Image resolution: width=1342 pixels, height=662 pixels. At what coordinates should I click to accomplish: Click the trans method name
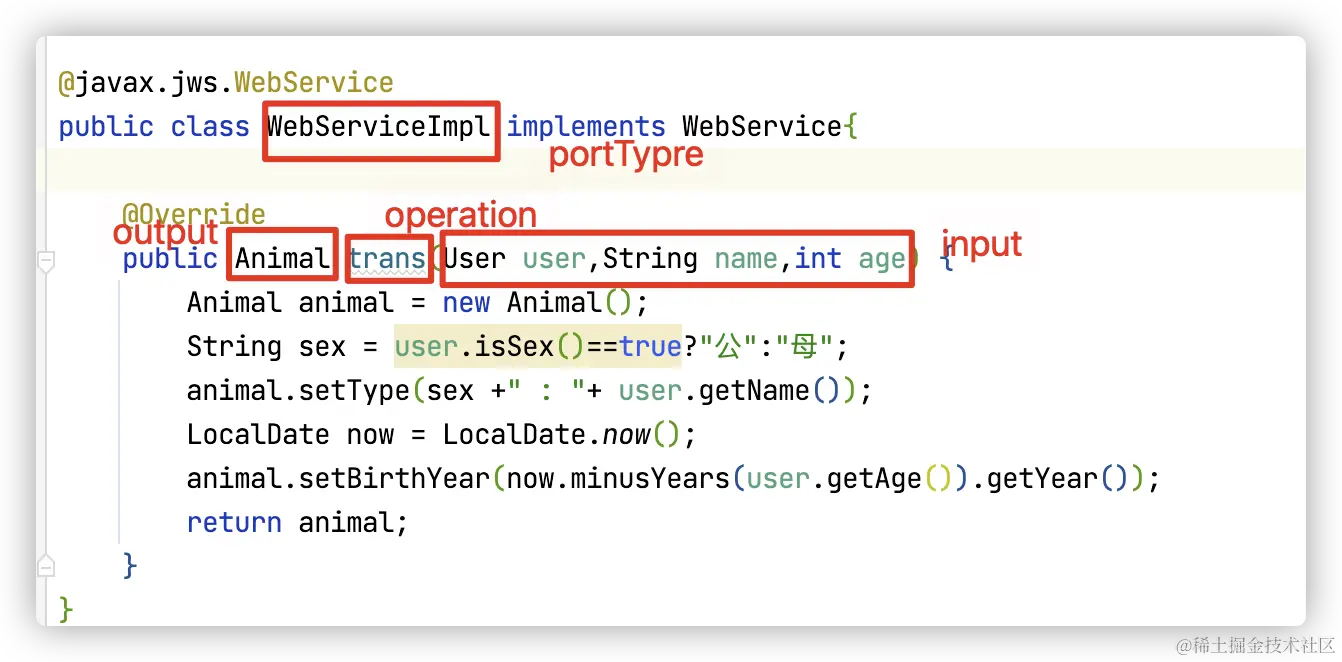click(x=387, y=259)
